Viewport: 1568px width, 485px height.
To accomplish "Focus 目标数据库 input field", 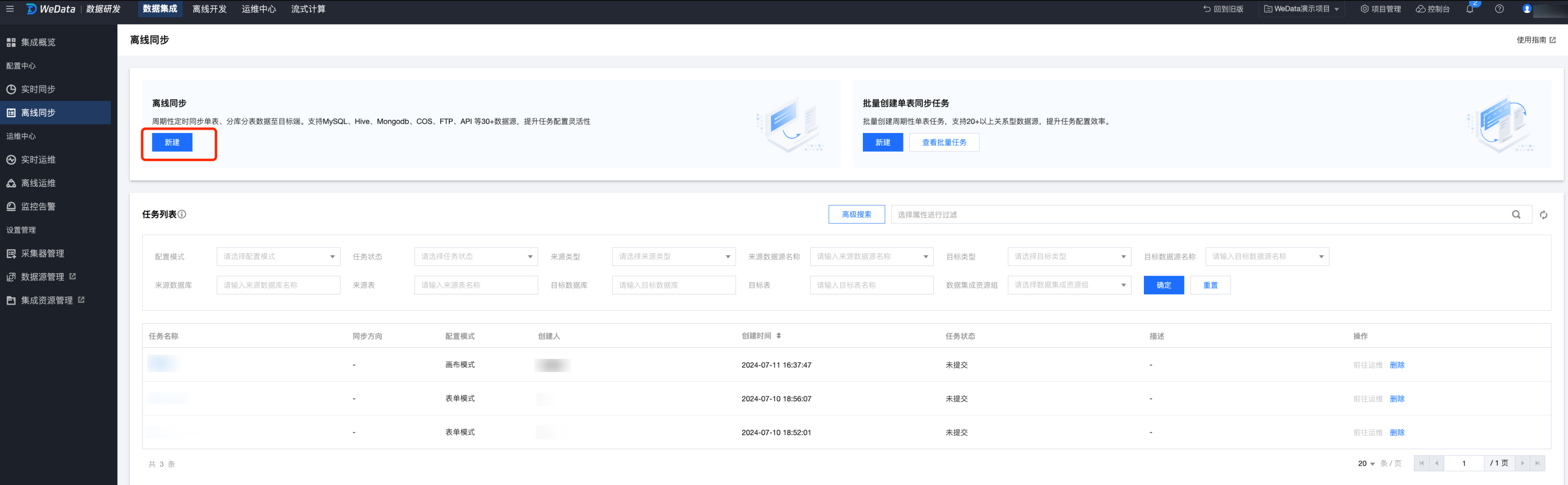I will pyautogui.click(x=674, y=285).
